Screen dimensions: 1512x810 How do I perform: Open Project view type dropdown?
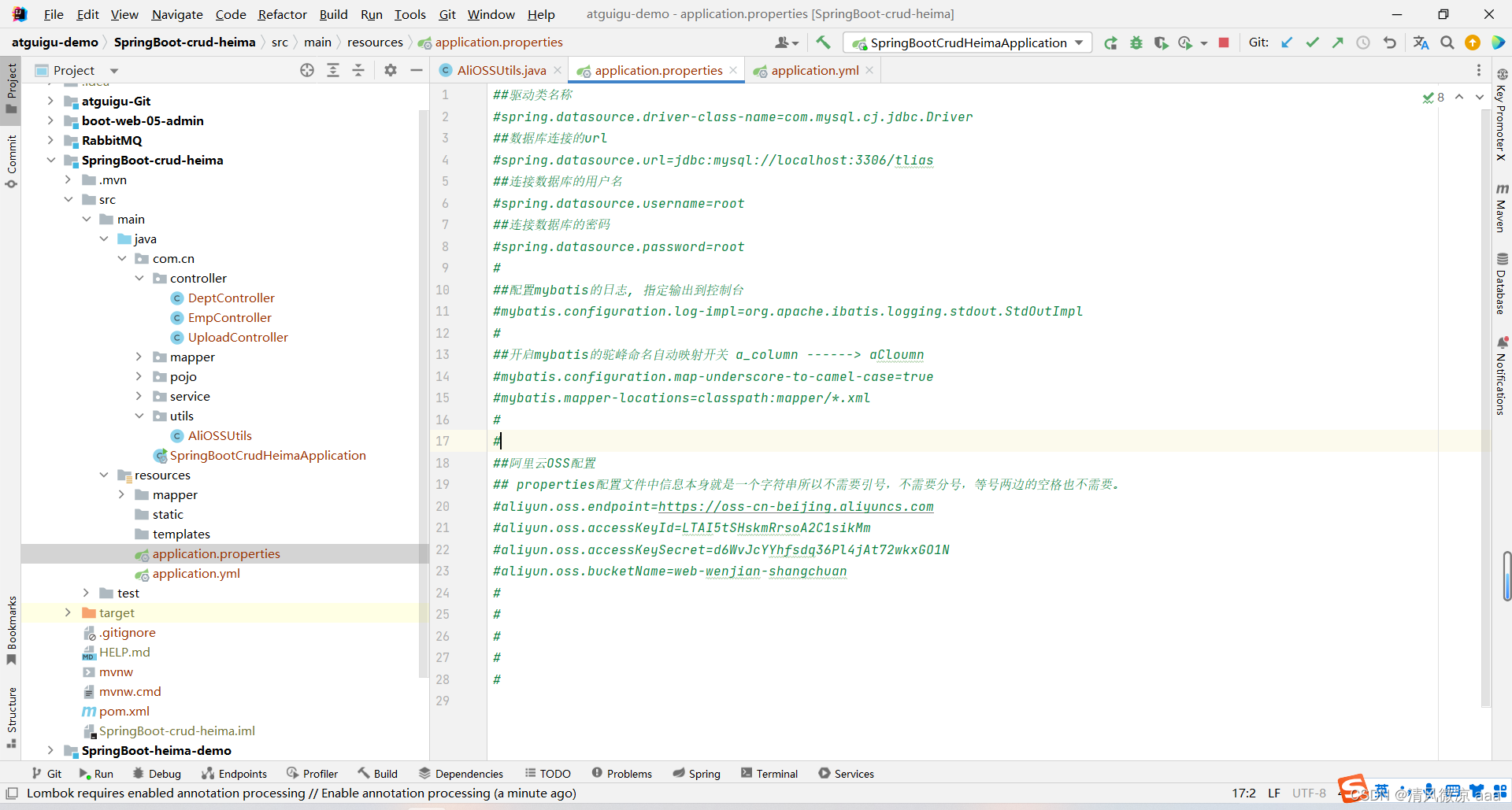pyautogui.click(x=114, y=71)
